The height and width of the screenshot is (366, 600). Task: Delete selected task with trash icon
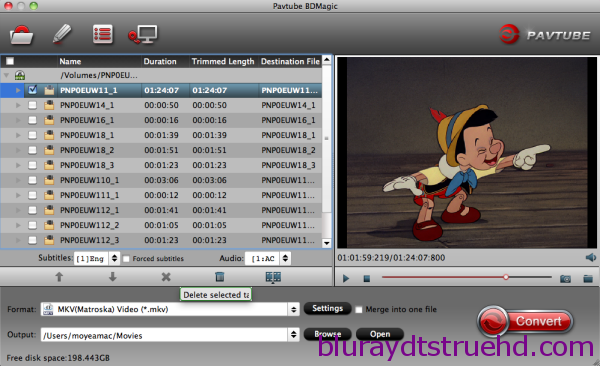click(x=220, y=276)
